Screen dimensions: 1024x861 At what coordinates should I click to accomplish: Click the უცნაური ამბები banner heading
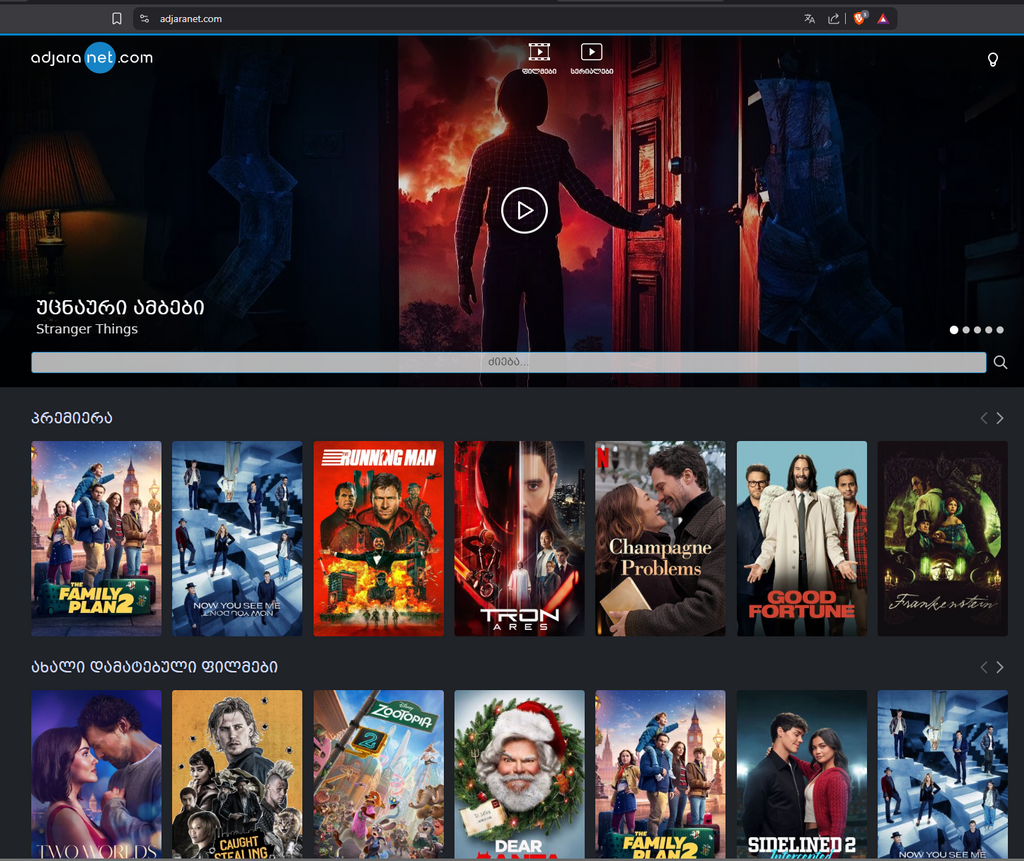(120, 307)
